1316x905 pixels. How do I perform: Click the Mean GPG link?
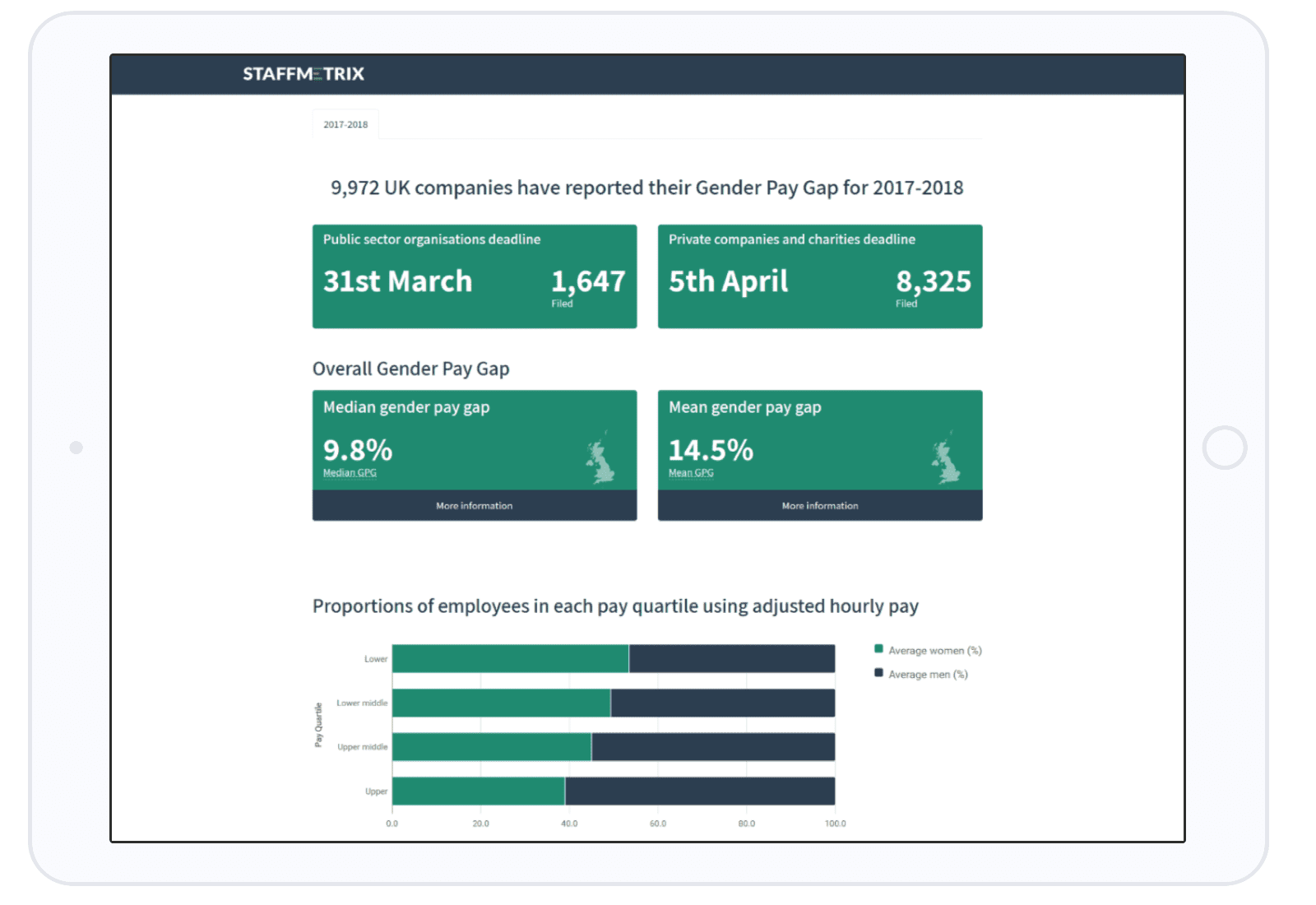691,473
